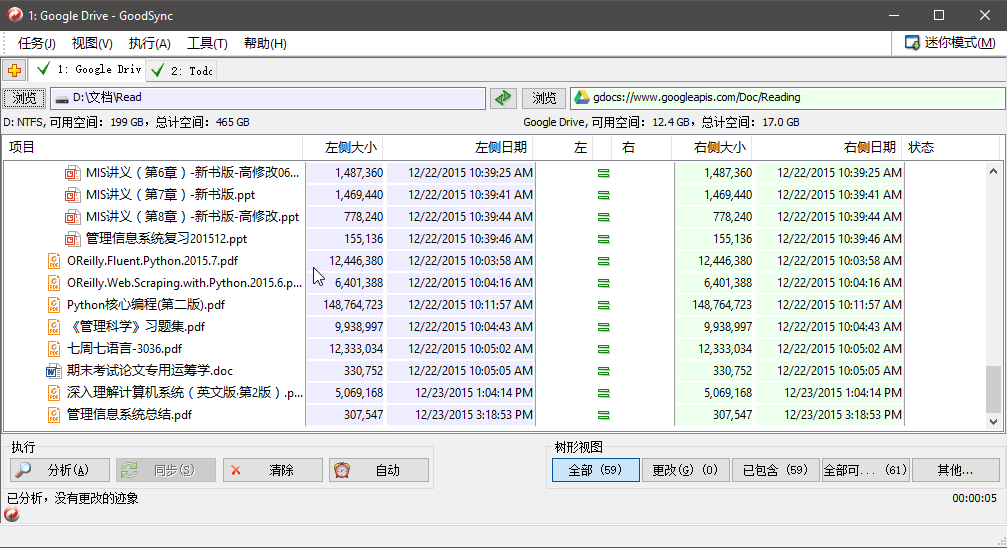Sort by 项目 column header
Screen dimensions: 1007x548
[153, 148]
